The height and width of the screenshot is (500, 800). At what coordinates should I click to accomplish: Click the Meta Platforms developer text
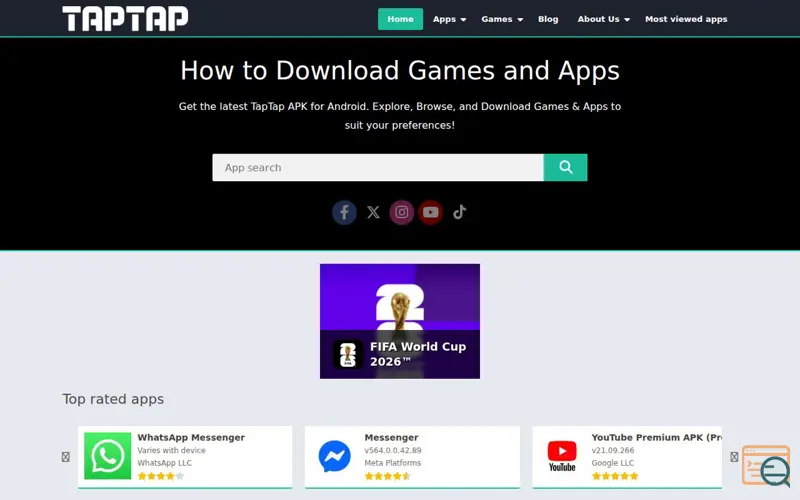[x=392, y=463]
